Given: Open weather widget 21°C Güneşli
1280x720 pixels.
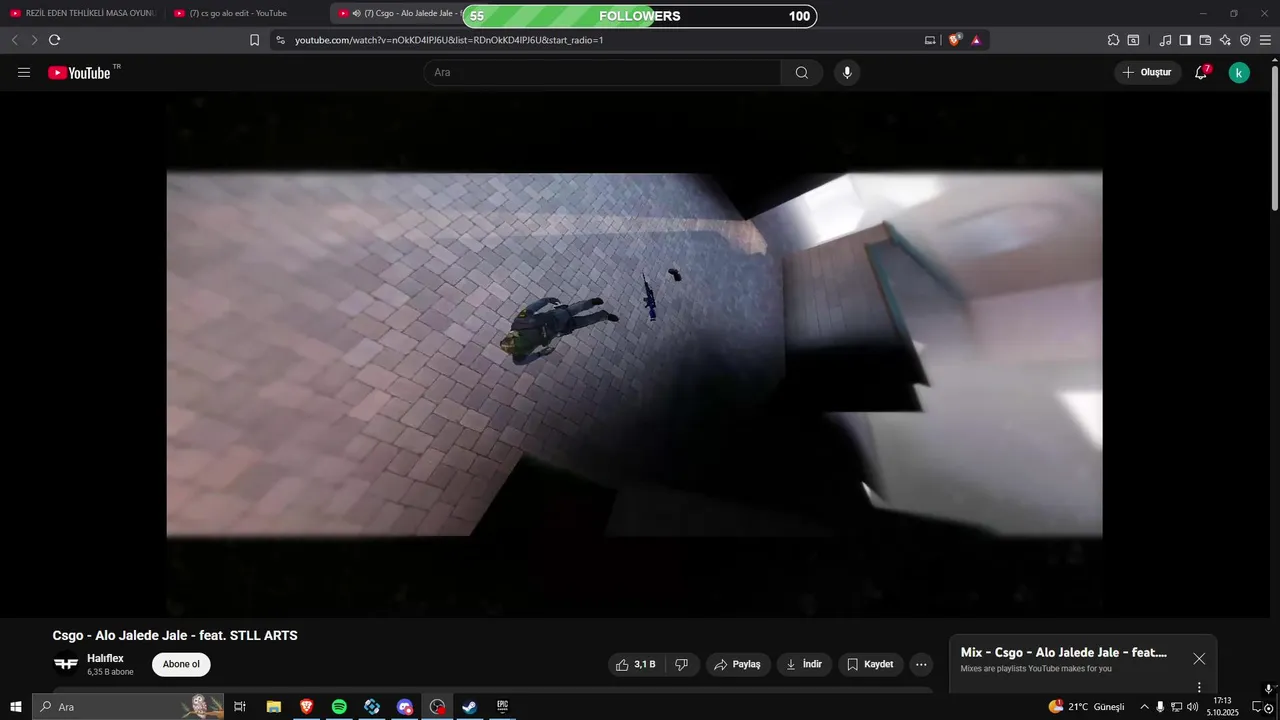Looking at the screenshot, I should (x=1086, y=707).
